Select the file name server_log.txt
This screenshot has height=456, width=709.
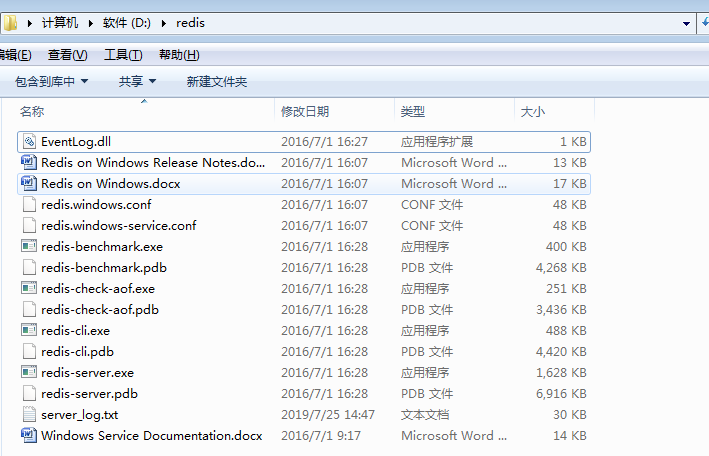coord(80,414)
